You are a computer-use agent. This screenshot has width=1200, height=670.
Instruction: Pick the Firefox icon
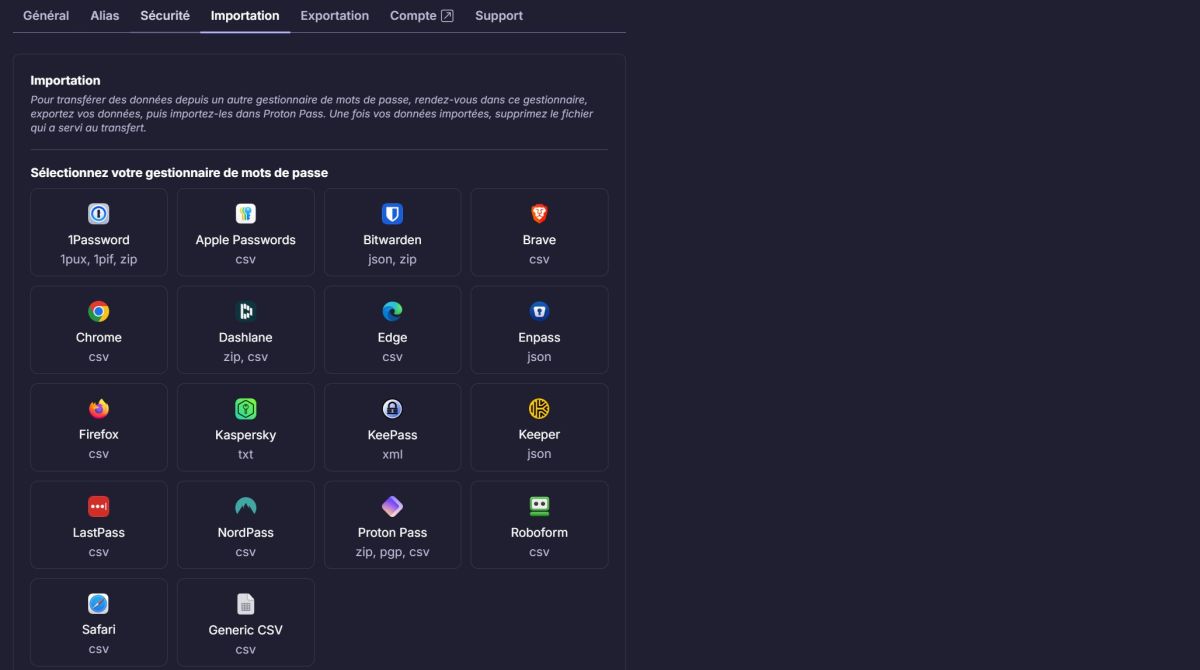pyautogui.click(x=99, y=409)
